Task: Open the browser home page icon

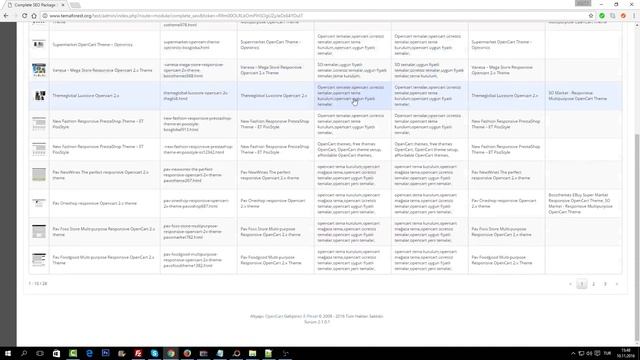Action: [x=34, y=16]
